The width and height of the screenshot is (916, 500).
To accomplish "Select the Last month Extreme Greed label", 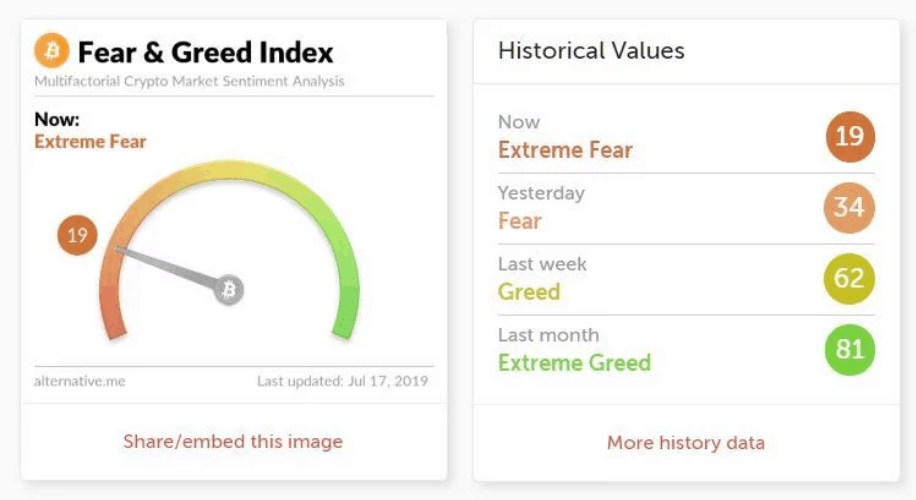I will (574, 363).
